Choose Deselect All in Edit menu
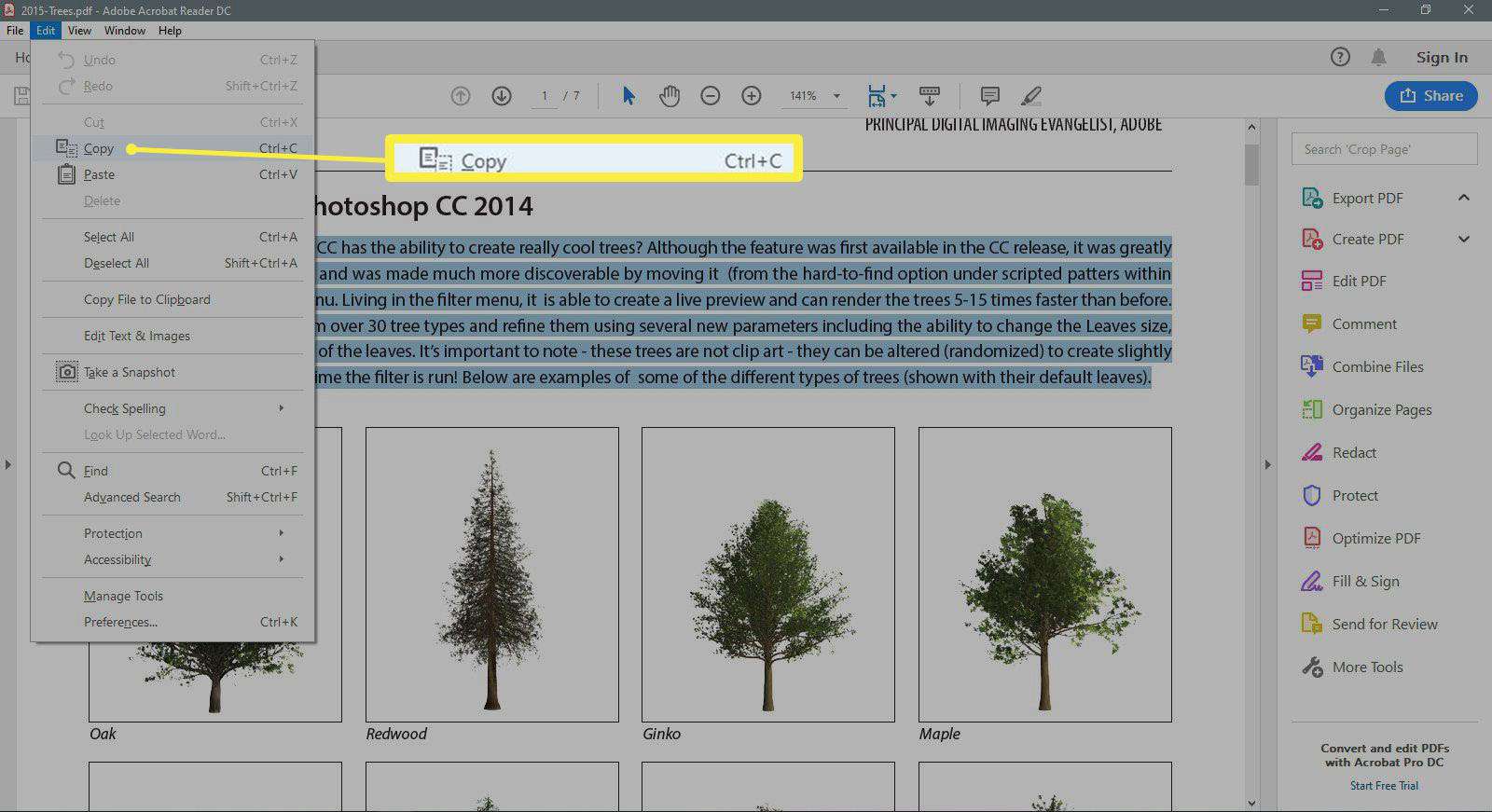 173,263
